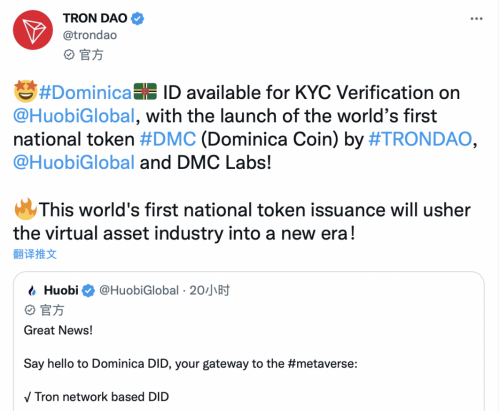
Task: Open the #TRONDAO hashtag
Action: (x=420, y=139)
